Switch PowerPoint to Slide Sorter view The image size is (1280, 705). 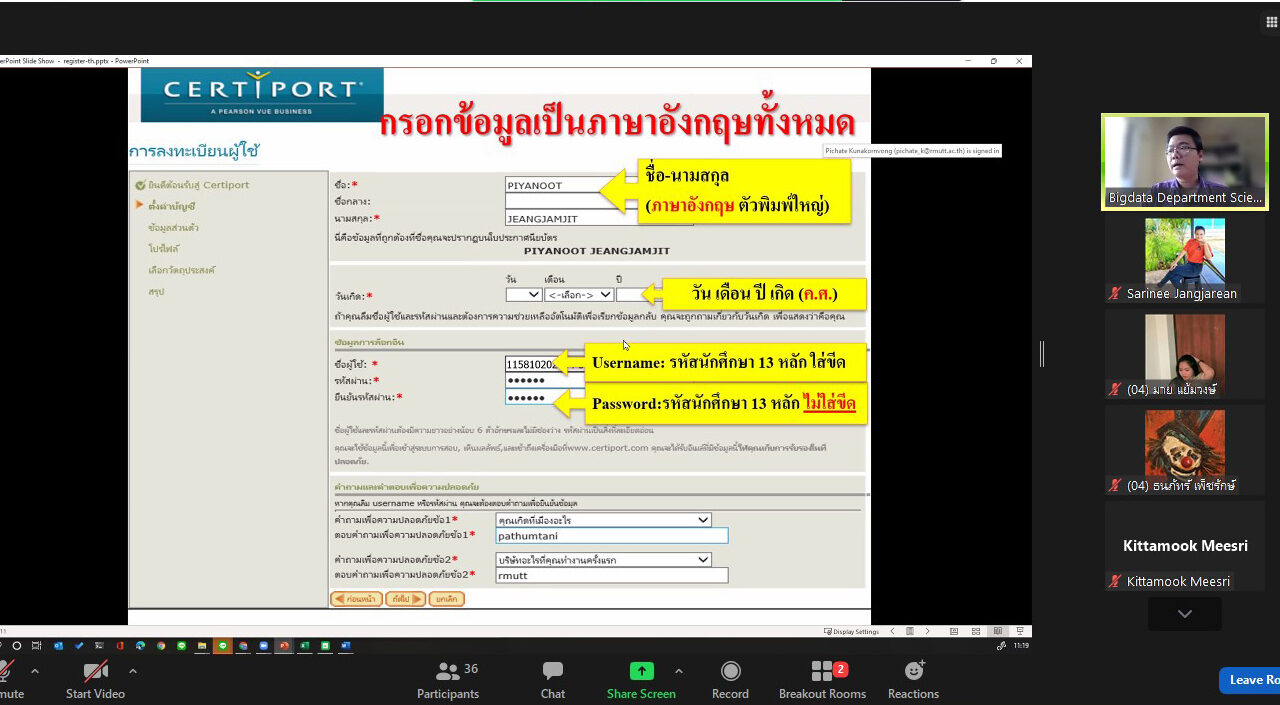(975, 631)
